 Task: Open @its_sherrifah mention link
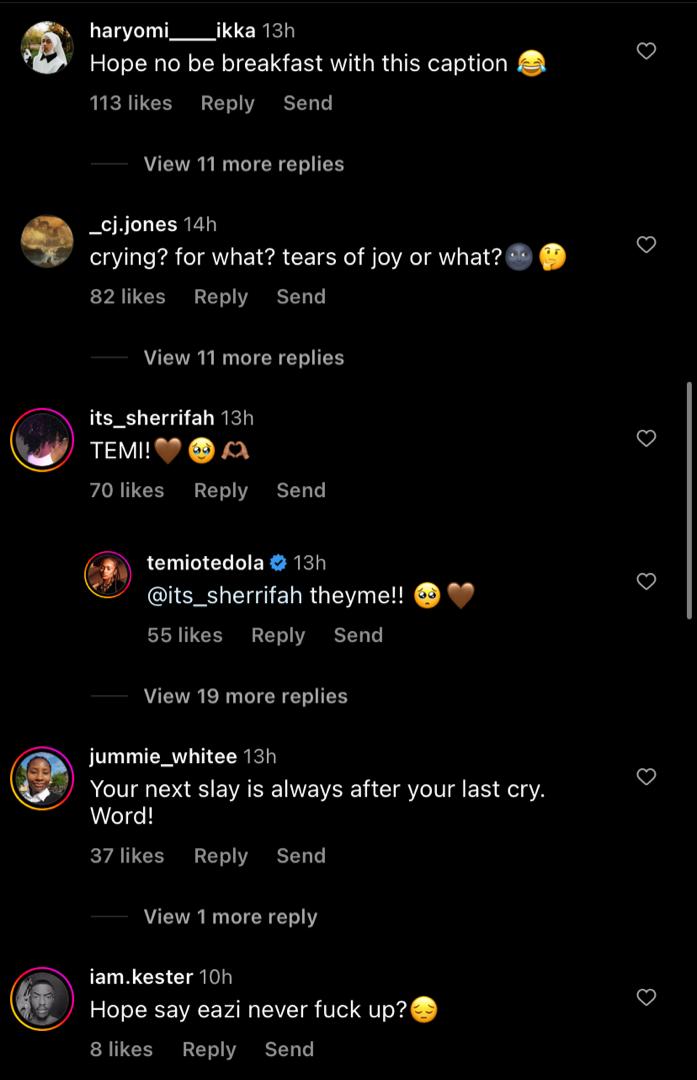pos(224,596)
